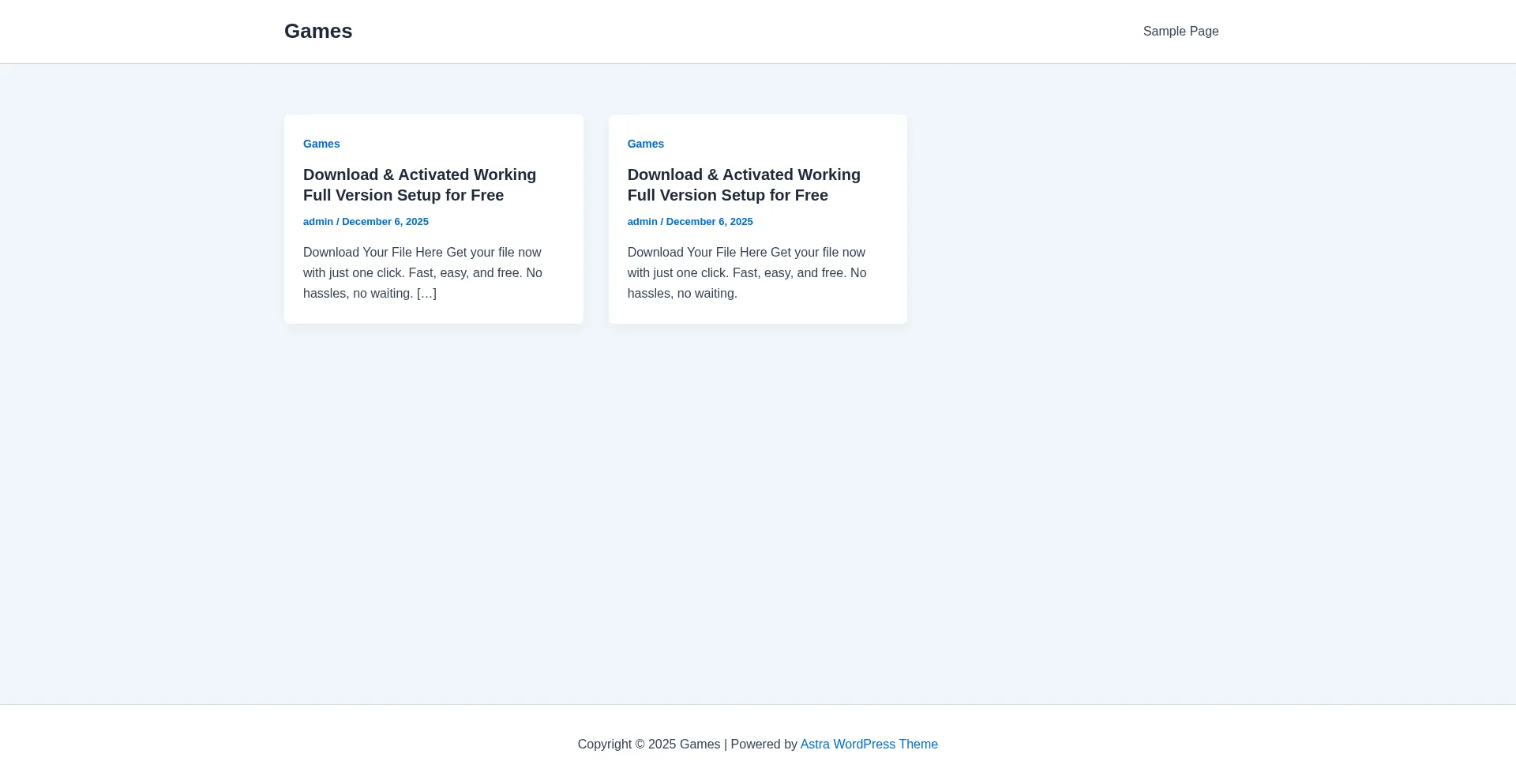Open the Sample Page menu item
The image size is (1516, 784).
click(1180, 32)
